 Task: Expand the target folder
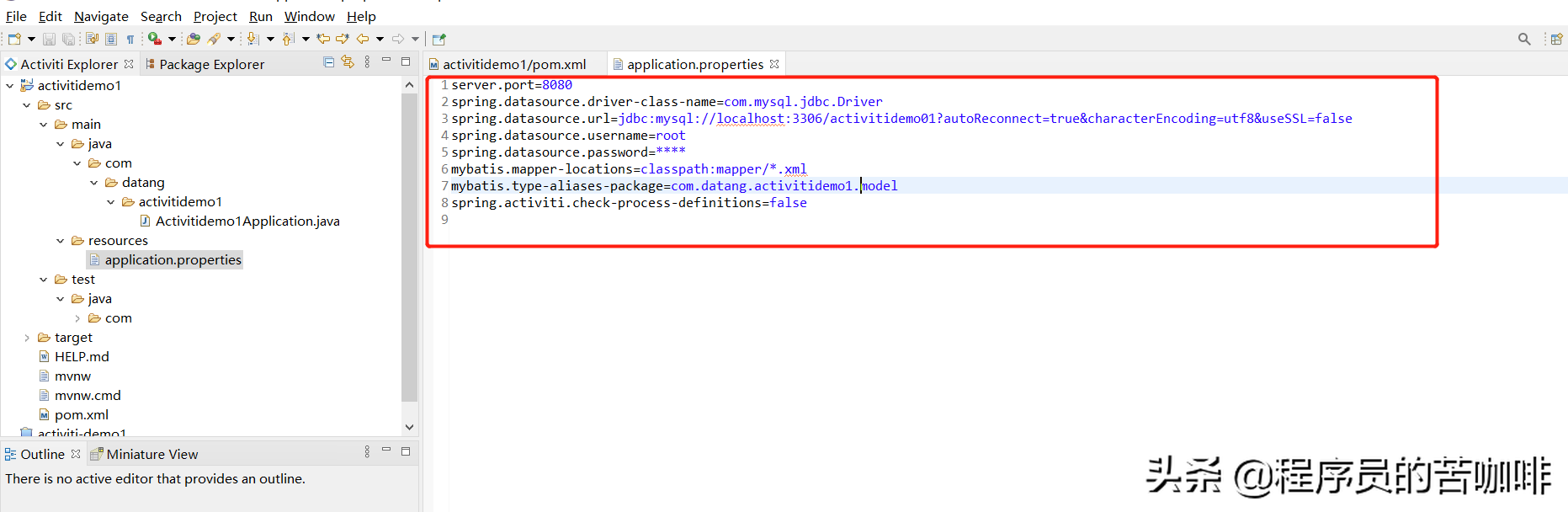point(27,338)
